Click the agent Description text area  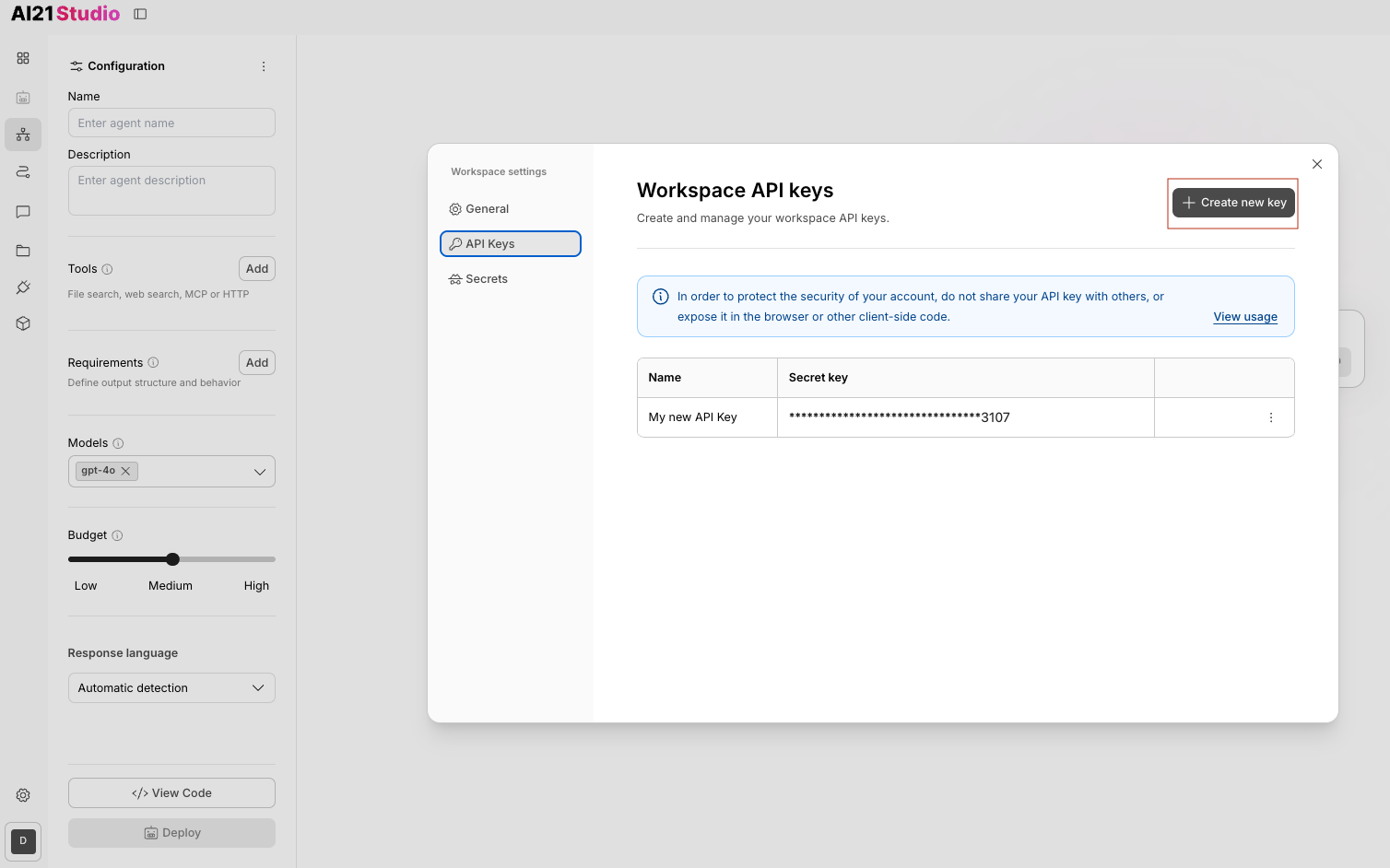click(x=171, y=191)
